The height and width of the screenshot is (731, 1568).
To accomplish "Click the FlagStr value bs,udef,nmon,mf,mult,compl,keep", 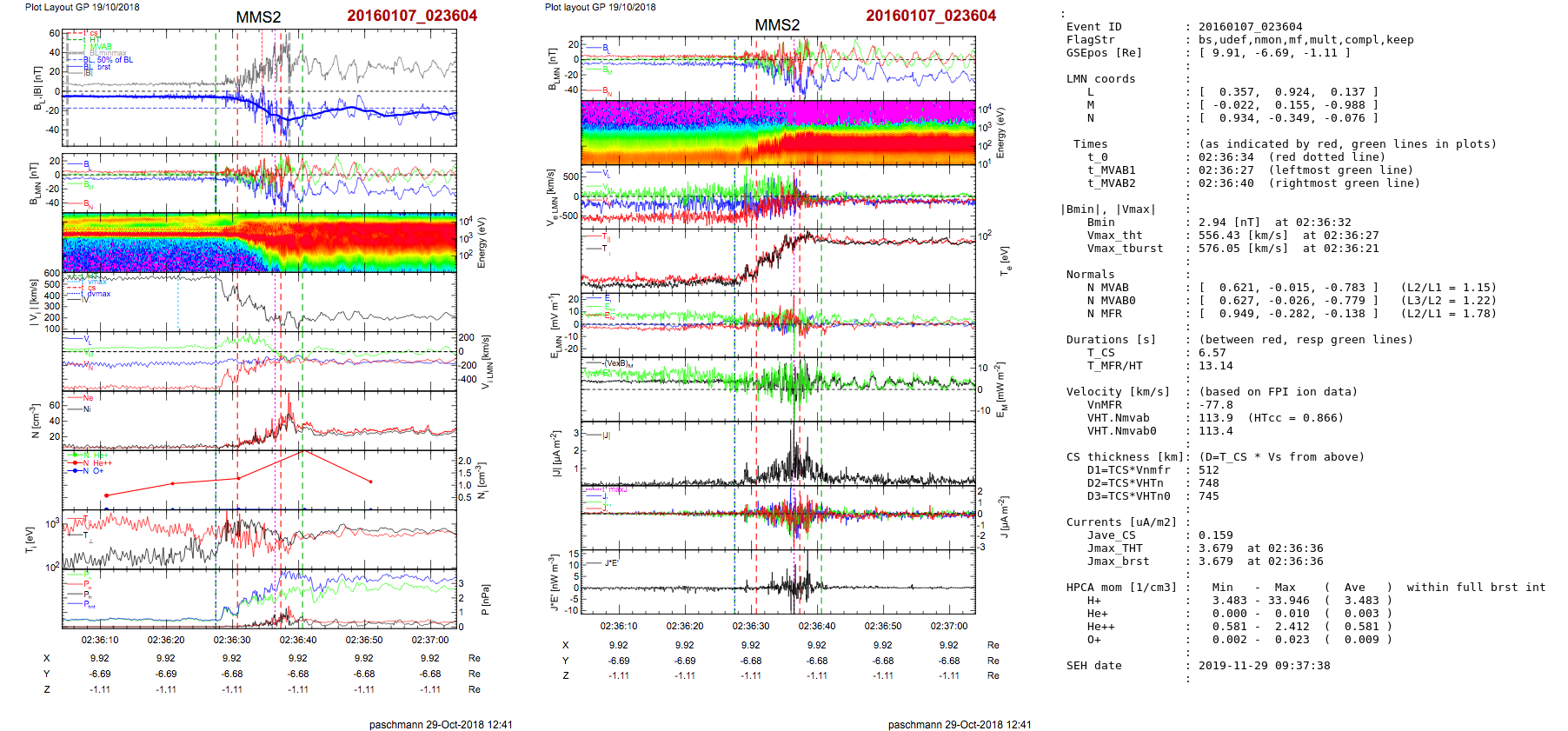I will (x=1306, y=40).
